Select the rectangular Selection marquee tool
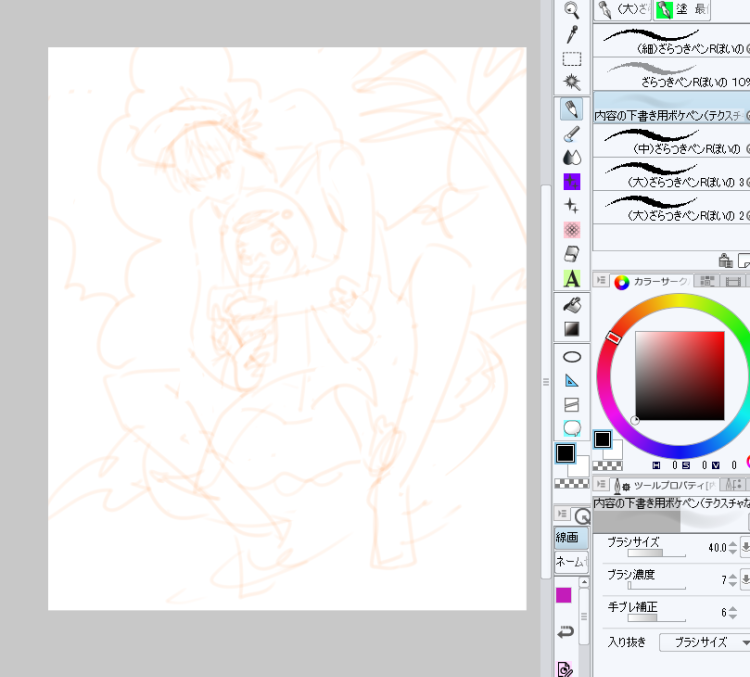The image size is (750, 677). pyautogui.click(x=572, y=59)
